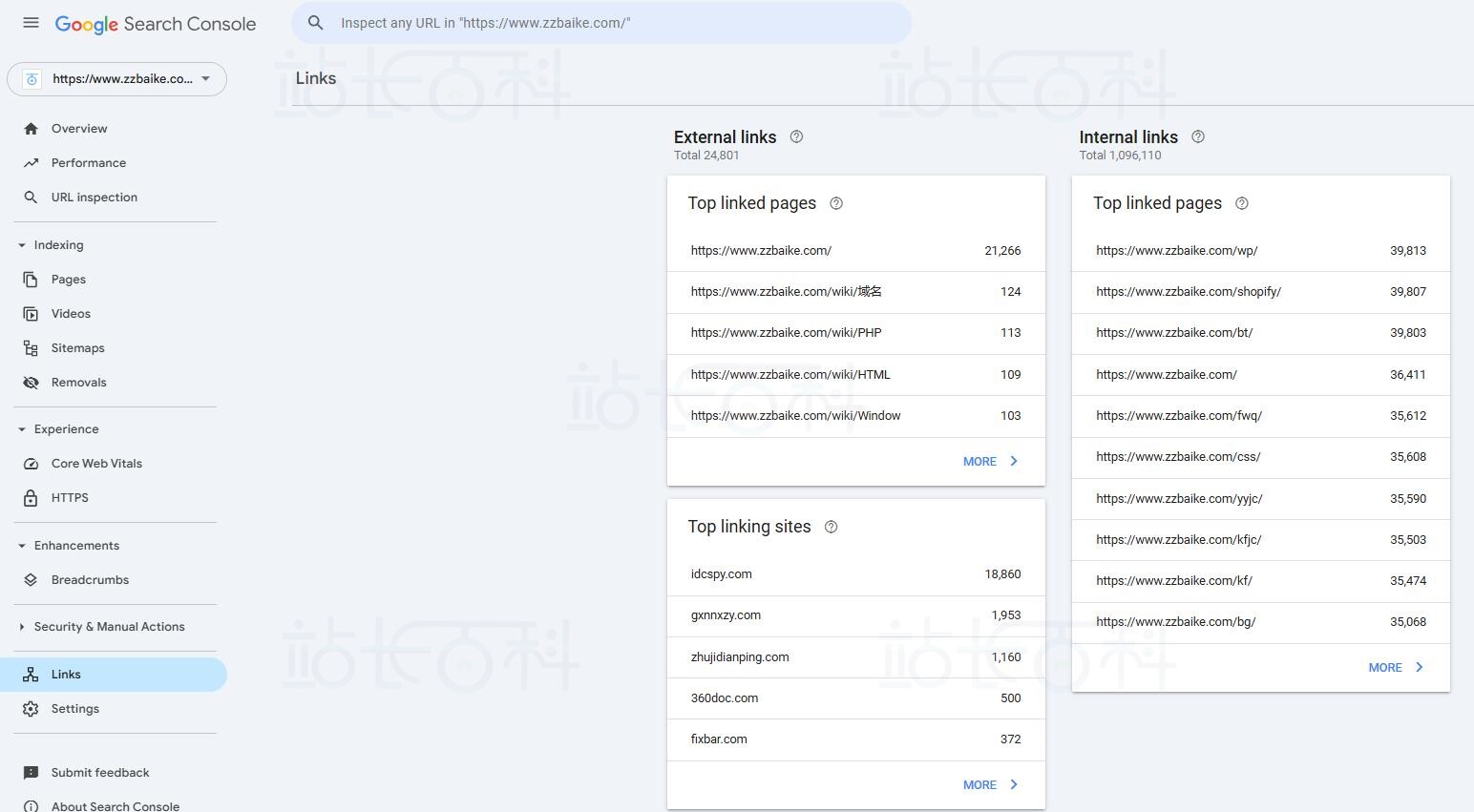The width and height of the screenshot is (1474, 812).
Task: Open internal linked page /yyjc/ row
Action: [x=1261, y=499]
